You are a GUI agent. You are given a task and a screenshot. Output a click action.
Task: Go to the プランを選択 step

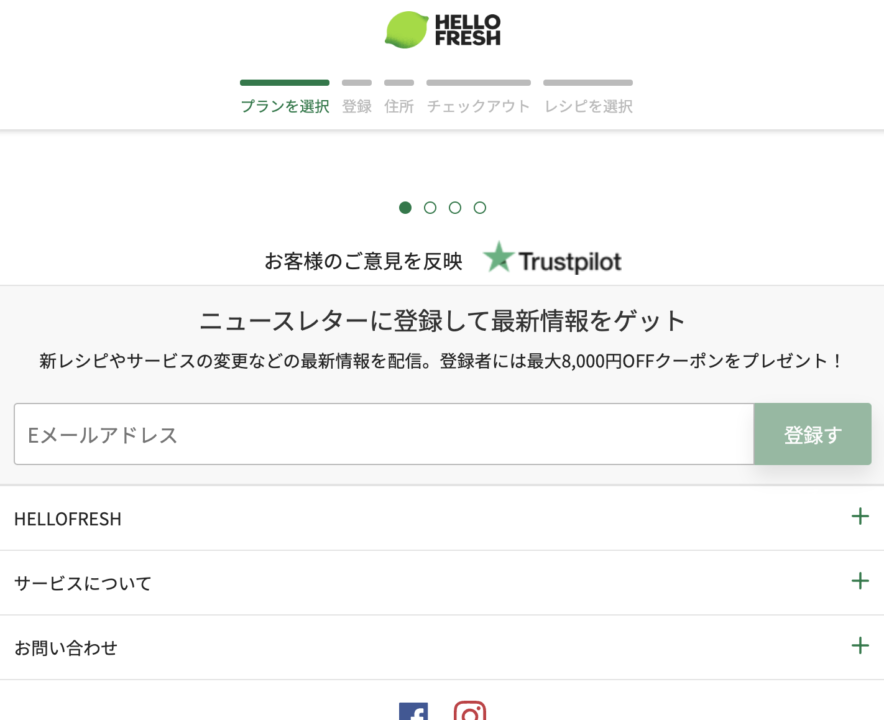(284, 106)
